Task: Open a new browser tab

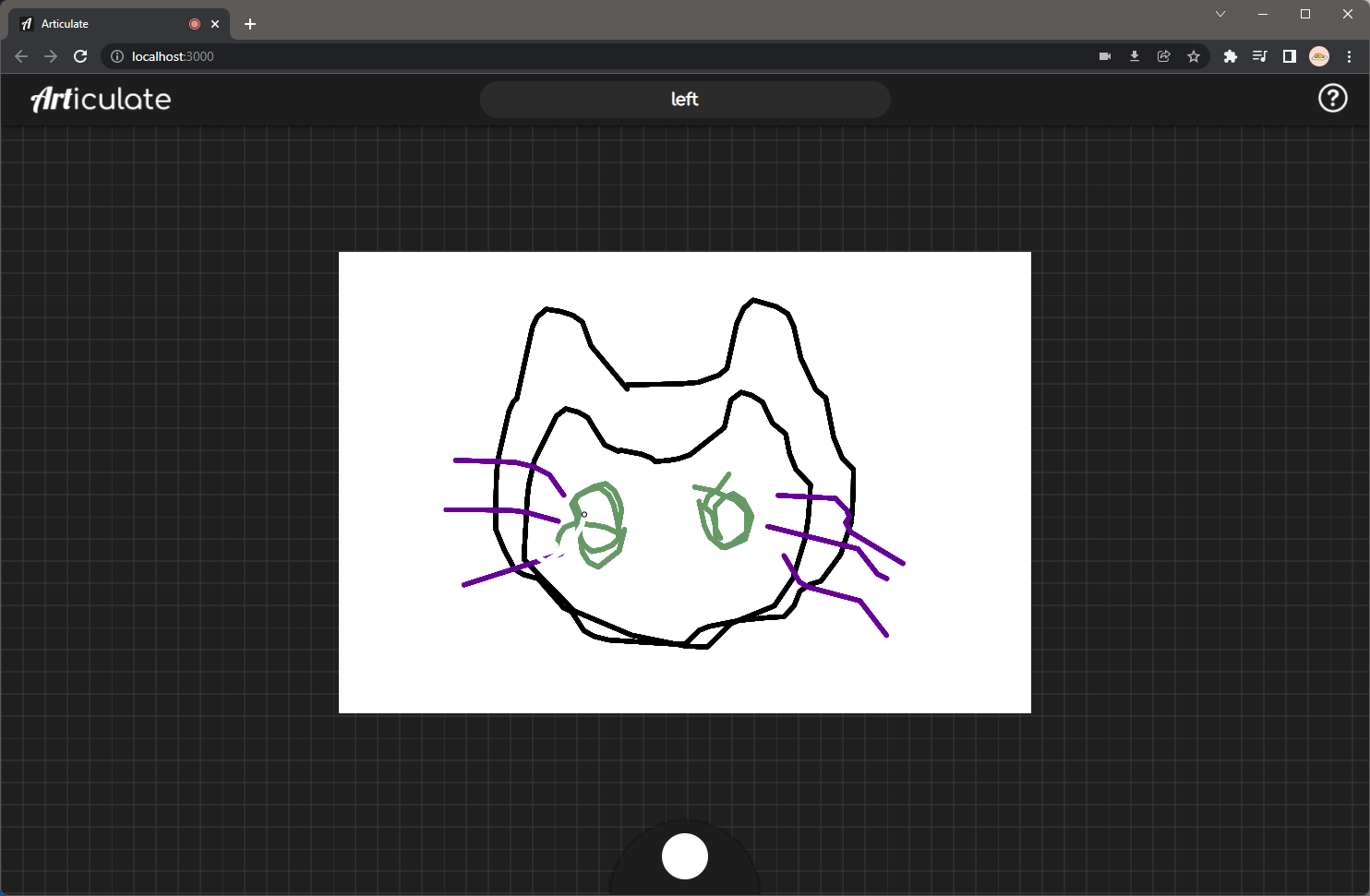Action: (x=250, y=24)
